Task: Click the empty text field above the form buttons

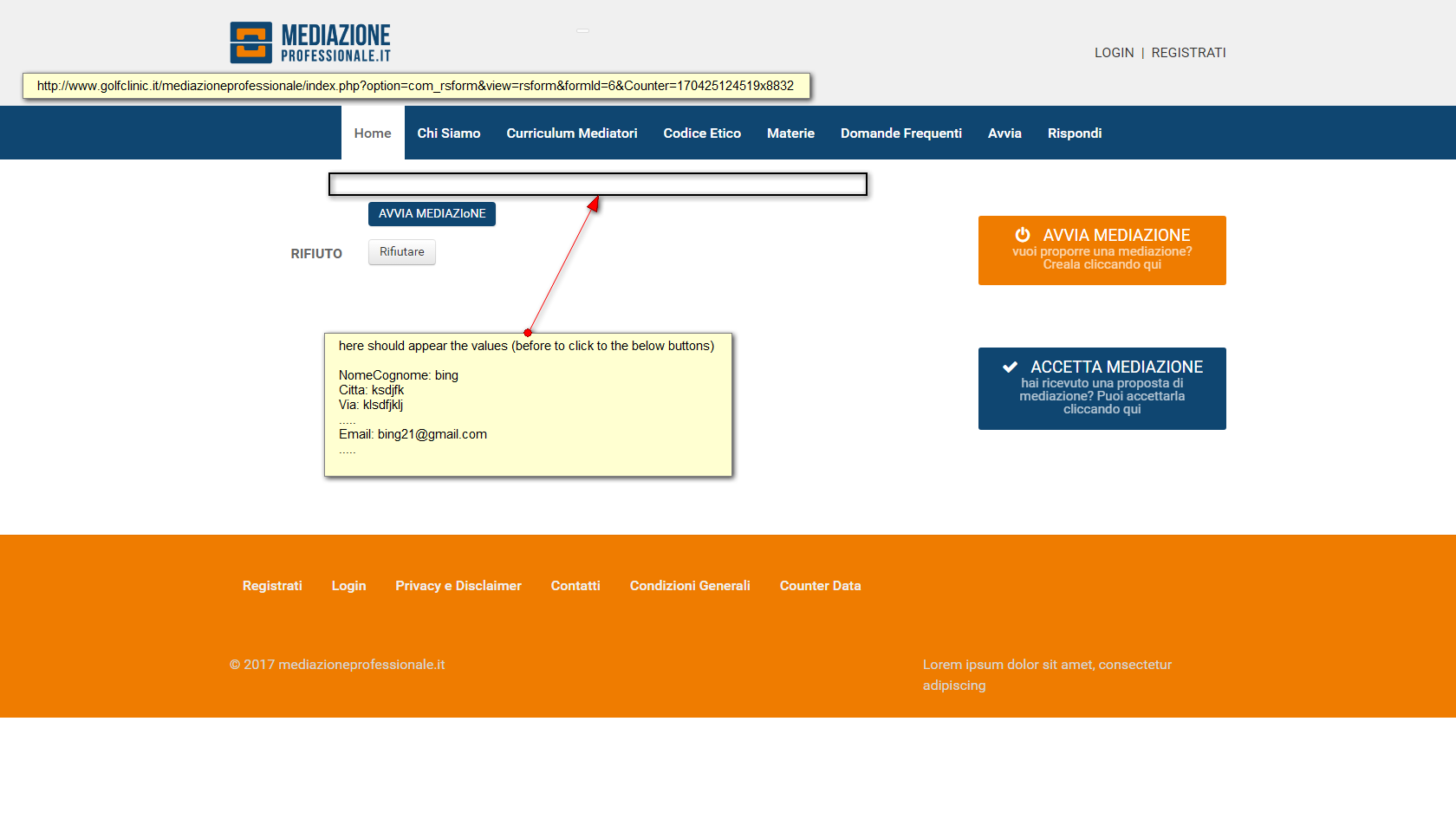Action: click(598, 185)
